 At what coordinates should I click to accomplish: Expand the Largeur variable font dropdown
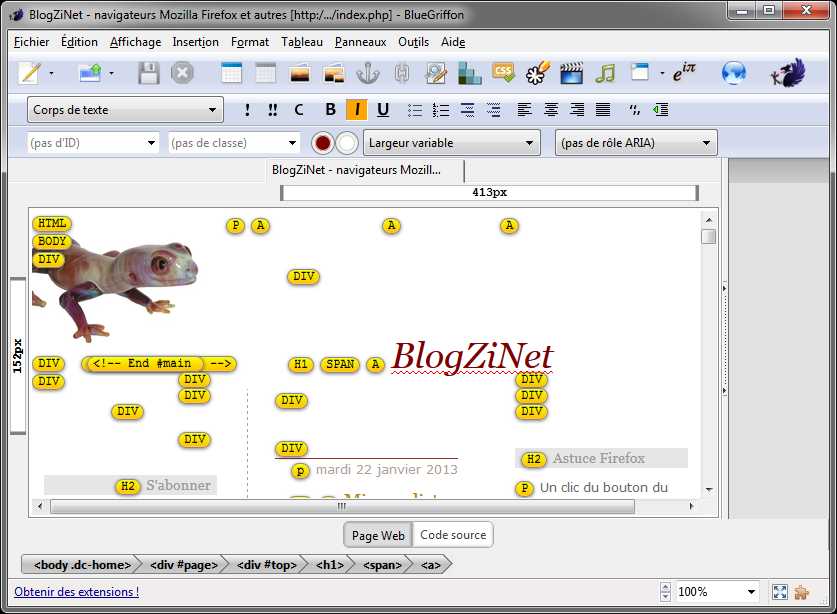[451, 143]
